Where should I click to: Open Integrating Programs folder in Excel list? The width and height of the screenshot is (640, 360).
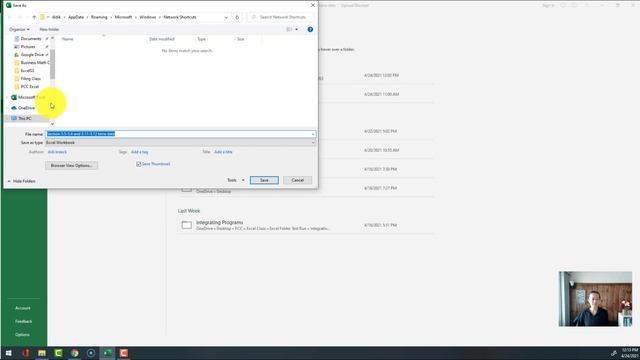pos(305,225)
